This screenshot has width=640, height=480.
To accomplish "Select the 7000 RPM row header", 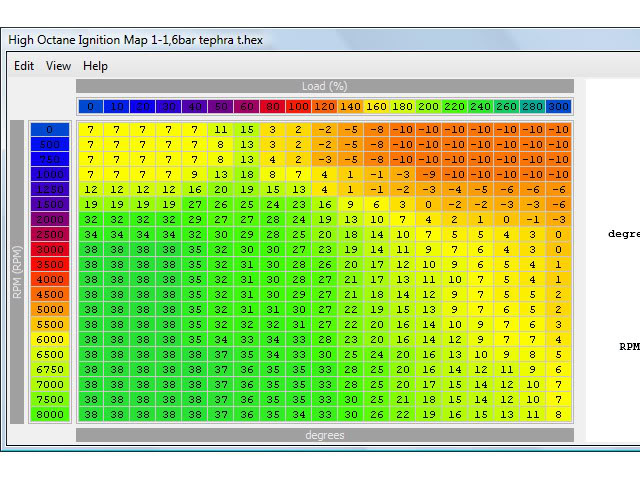I will (50, 384).
